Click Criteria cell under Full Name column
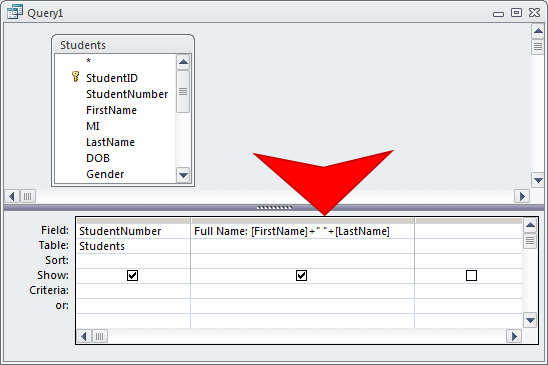 click(302, 291)
